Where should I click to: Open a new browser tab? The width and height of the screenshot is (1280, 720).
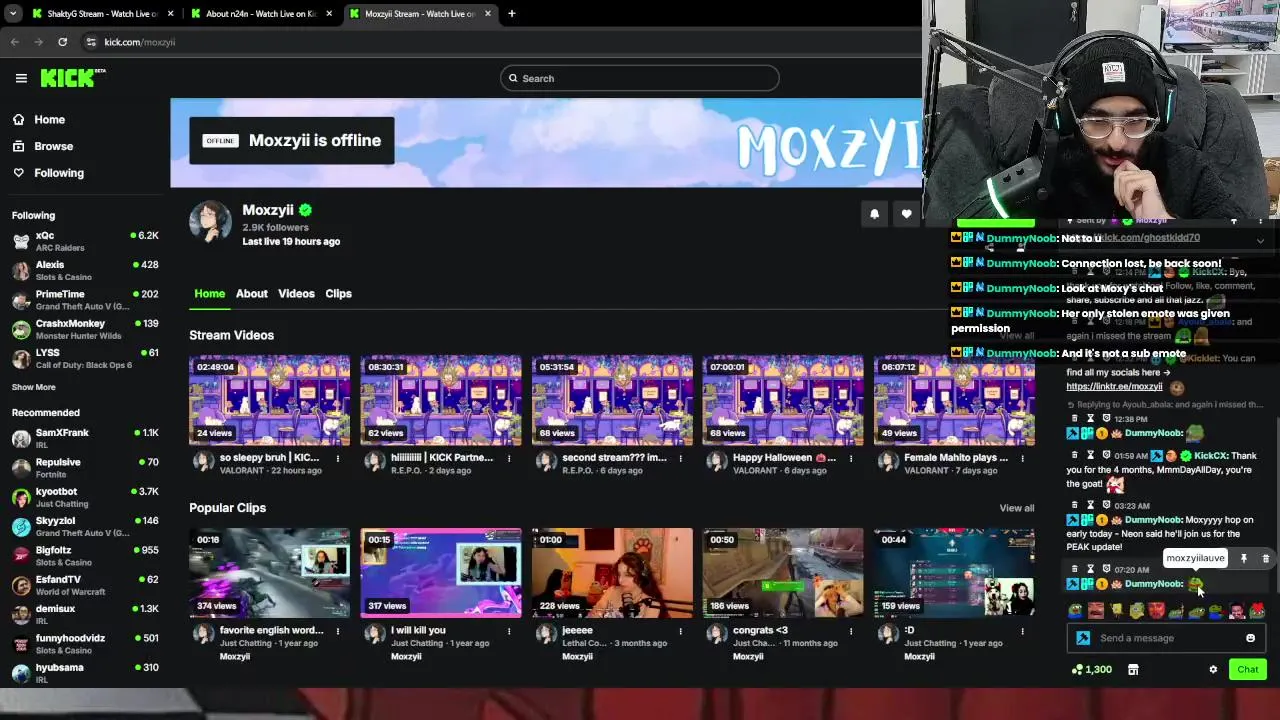click(x=512, y=14)
